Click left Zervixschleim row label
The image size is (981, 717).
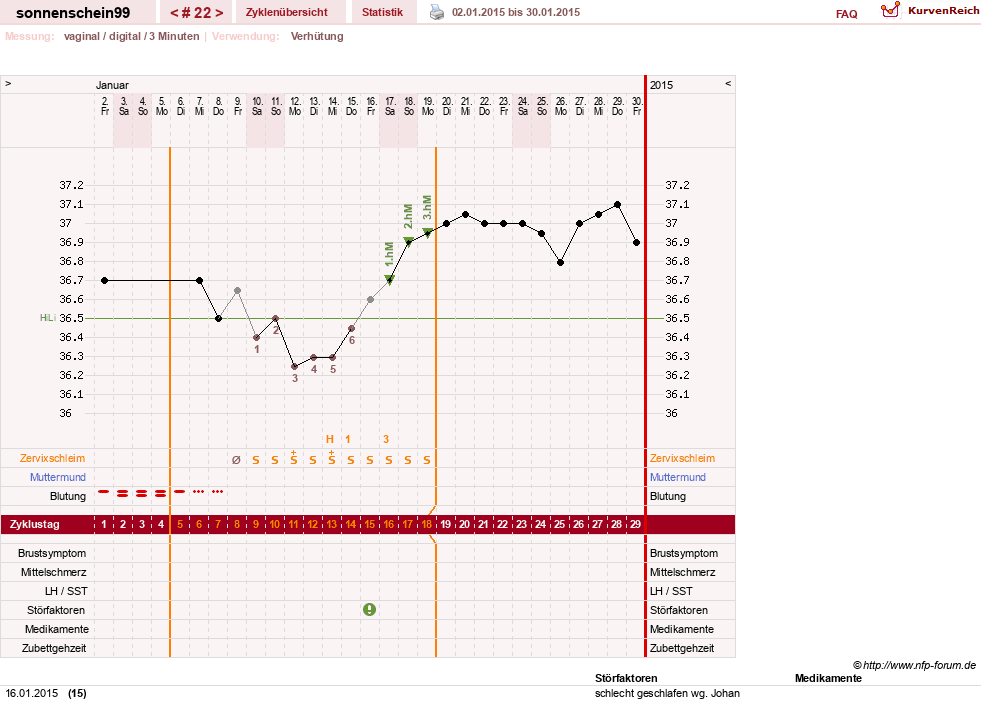[x=52, y=458]
